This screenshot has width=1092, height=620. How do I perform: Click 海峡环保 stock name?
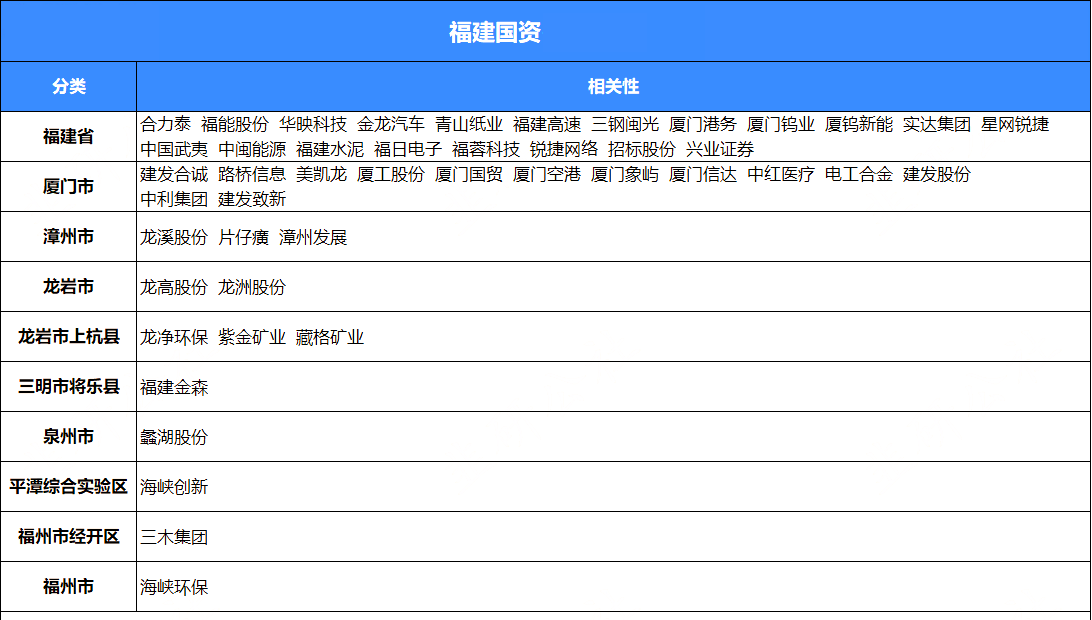(x=174, y=587)
